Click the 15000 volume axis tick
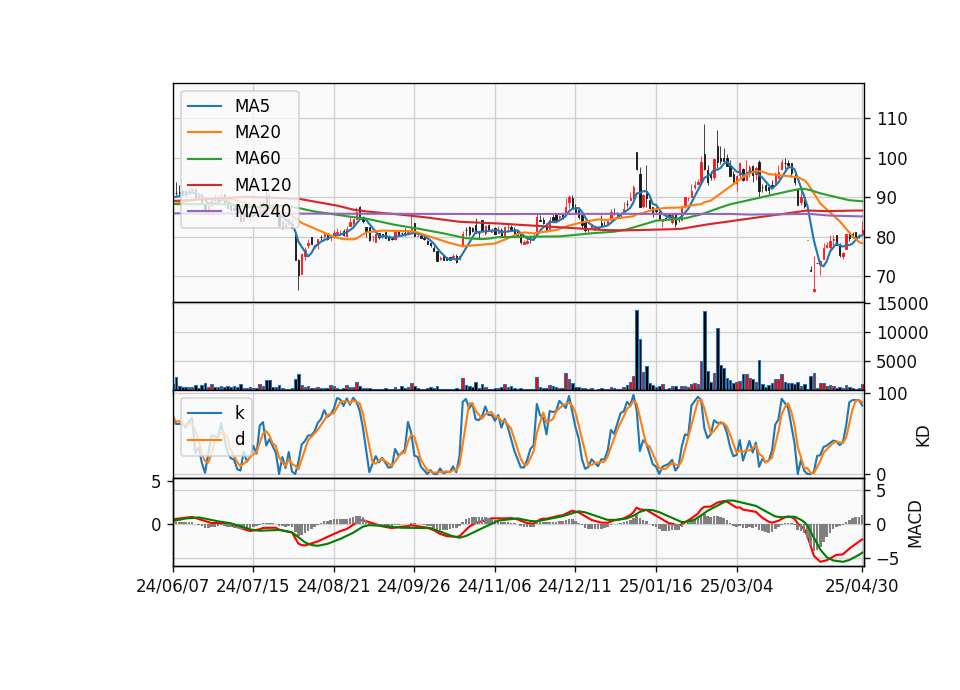The width and height of the screenshot is (960, 690). 902,304
